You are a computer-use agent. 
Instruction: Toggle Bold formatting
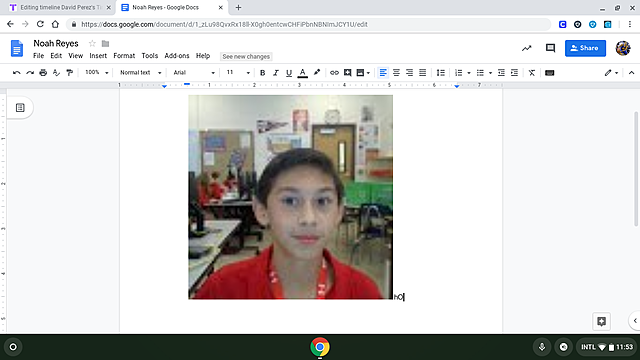tap(262, 73)
